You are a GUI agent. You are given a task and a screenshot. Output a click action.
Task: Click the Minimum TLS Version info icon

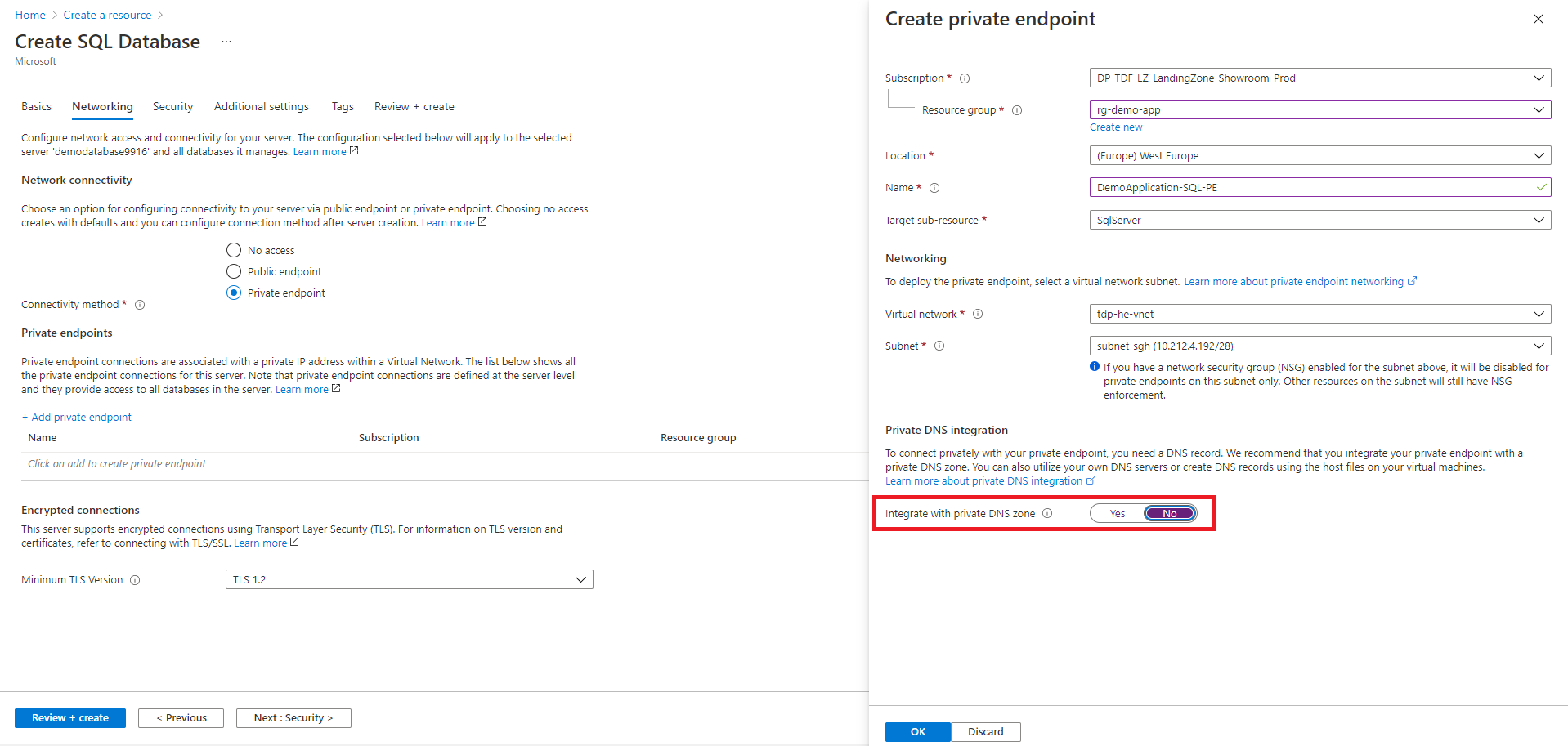[x=135, y=580]
